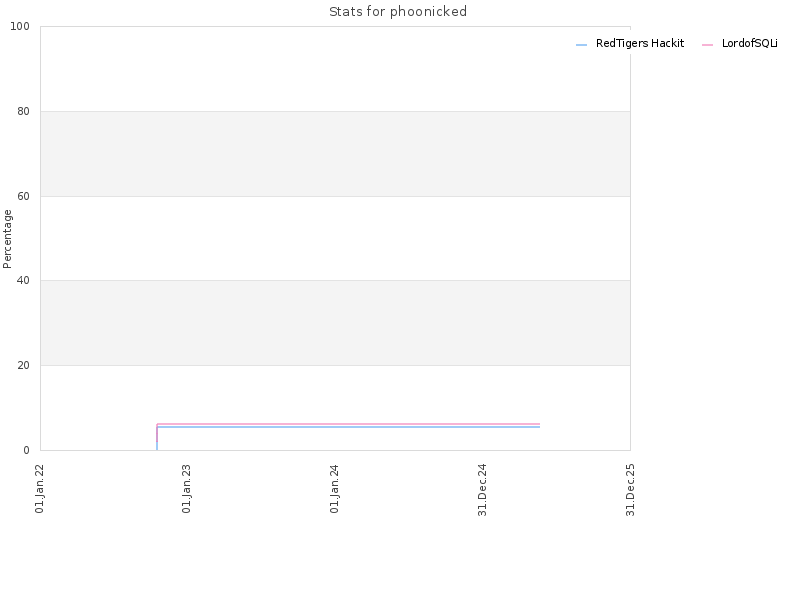The width and height of the screenshot is (800, 600).
Task: Click the 01.Jan.23 x-axis label
Action: [187, 489]
